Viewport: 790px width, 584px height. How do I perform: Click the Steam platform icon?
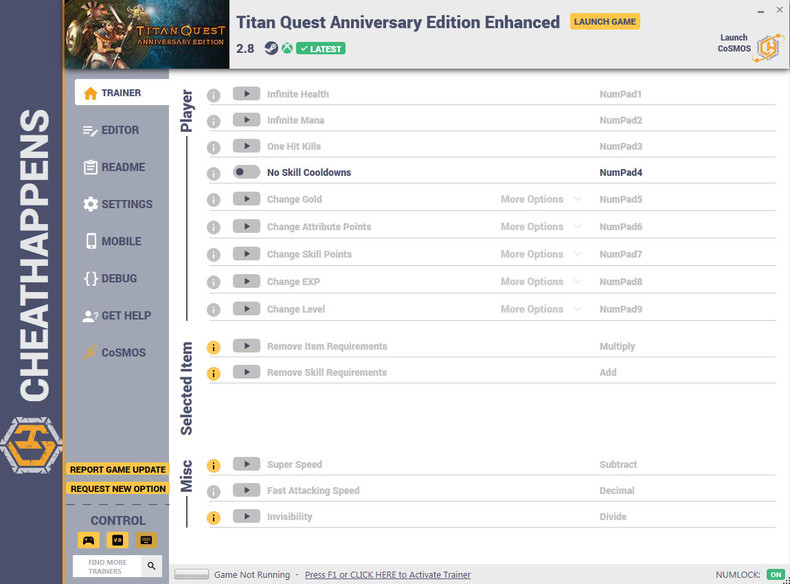(271, 48)
